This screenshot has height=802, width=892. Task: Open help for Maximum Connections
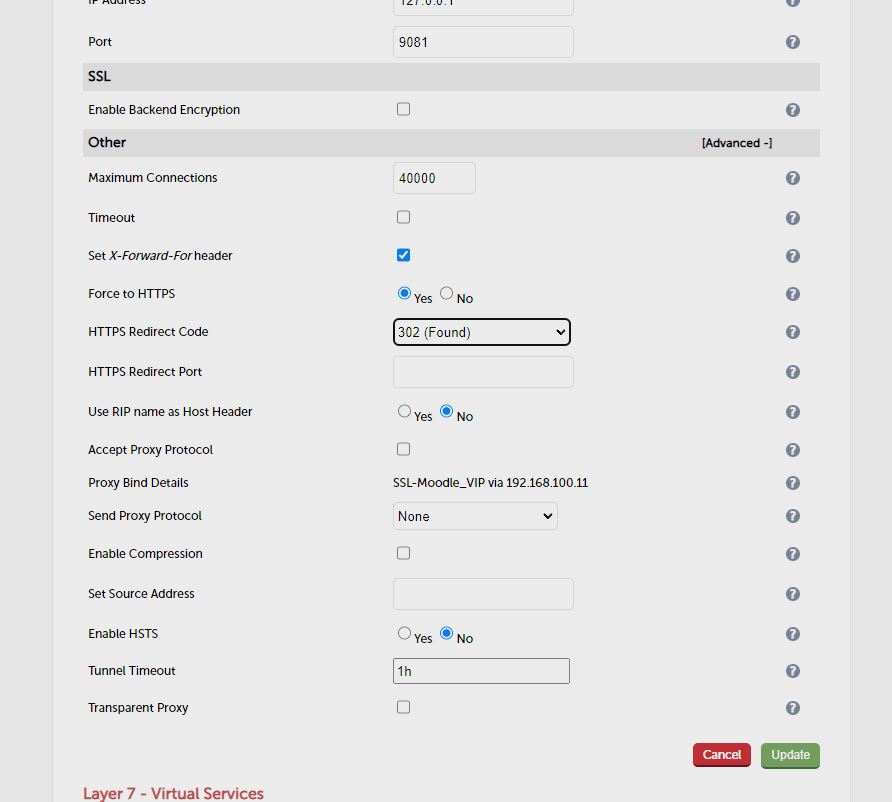coord(792,177)
